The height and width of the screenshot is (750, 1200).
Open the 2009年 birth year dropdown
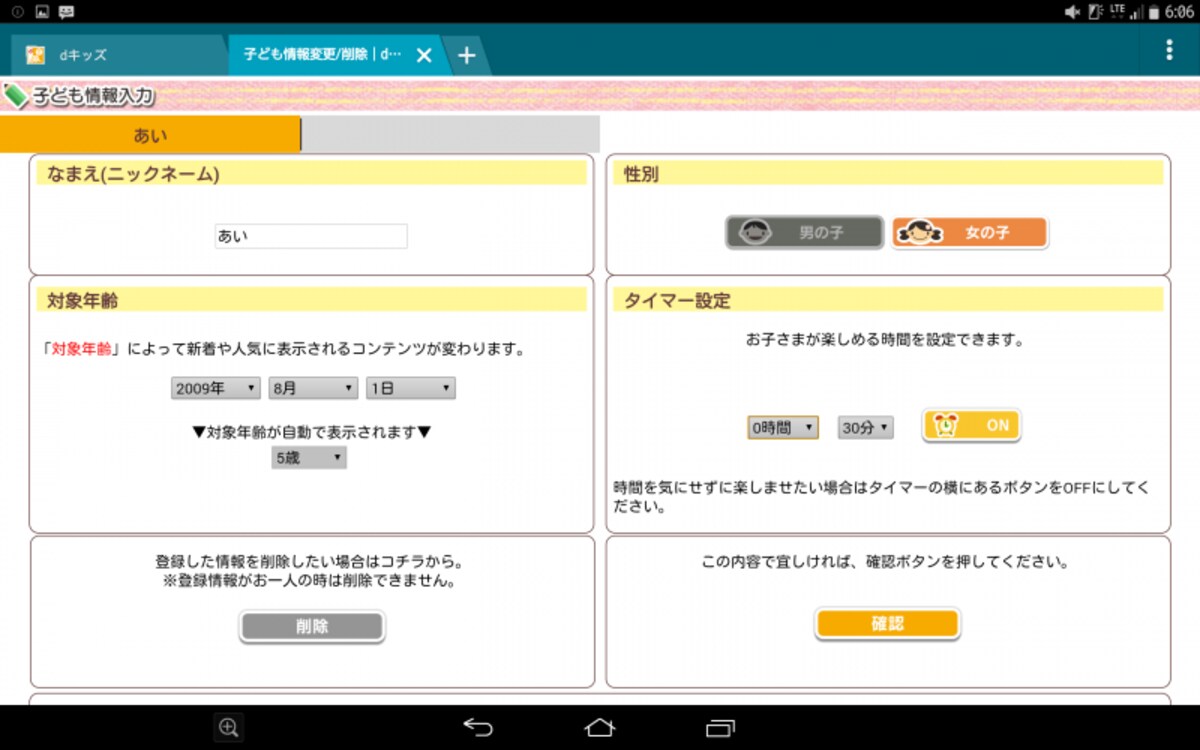[x=216, y=388]
